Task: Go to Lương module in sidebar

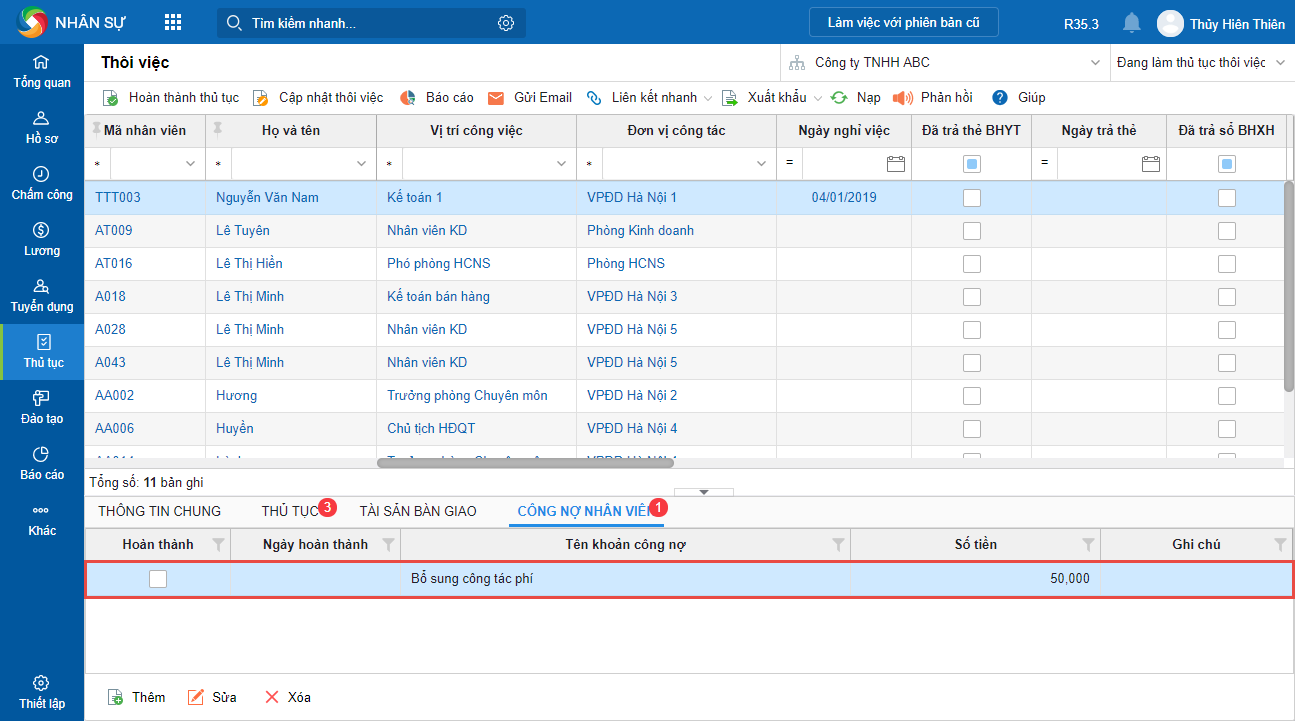Action: tap(41, 239)
